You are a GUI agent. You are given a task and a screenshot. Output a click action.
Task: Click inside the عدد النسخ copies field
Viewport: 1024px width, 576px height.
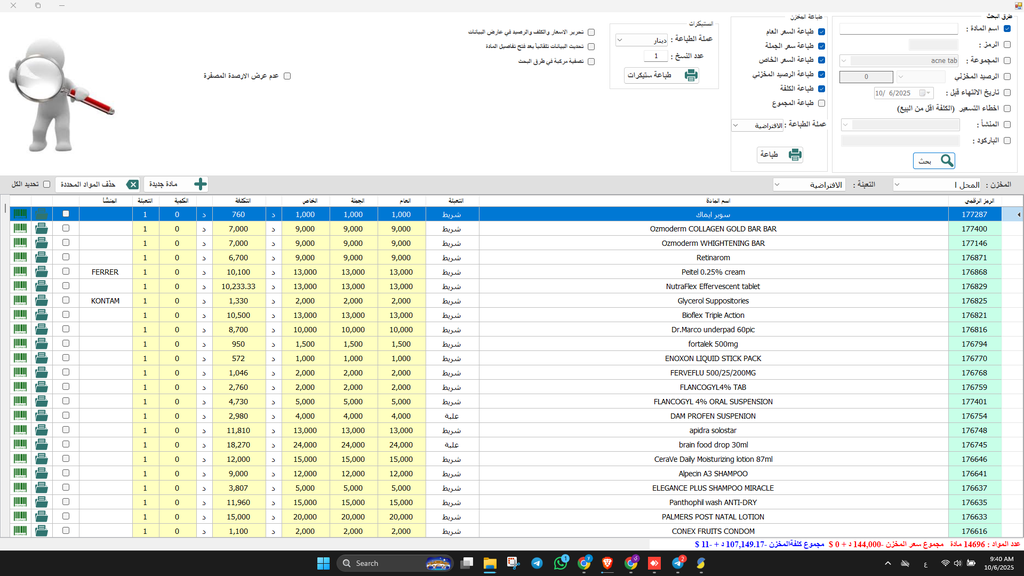coord(656,56)
